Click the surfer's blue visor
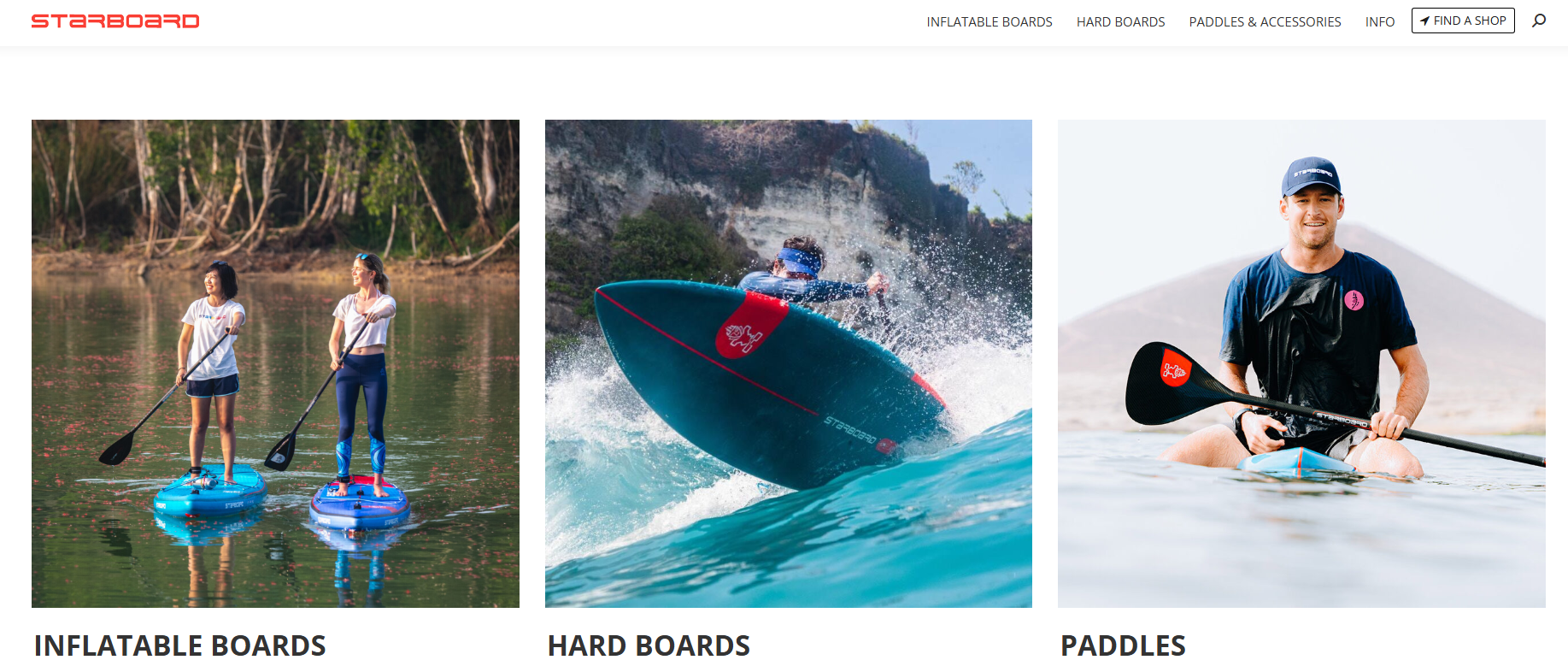 coord(796,261)
